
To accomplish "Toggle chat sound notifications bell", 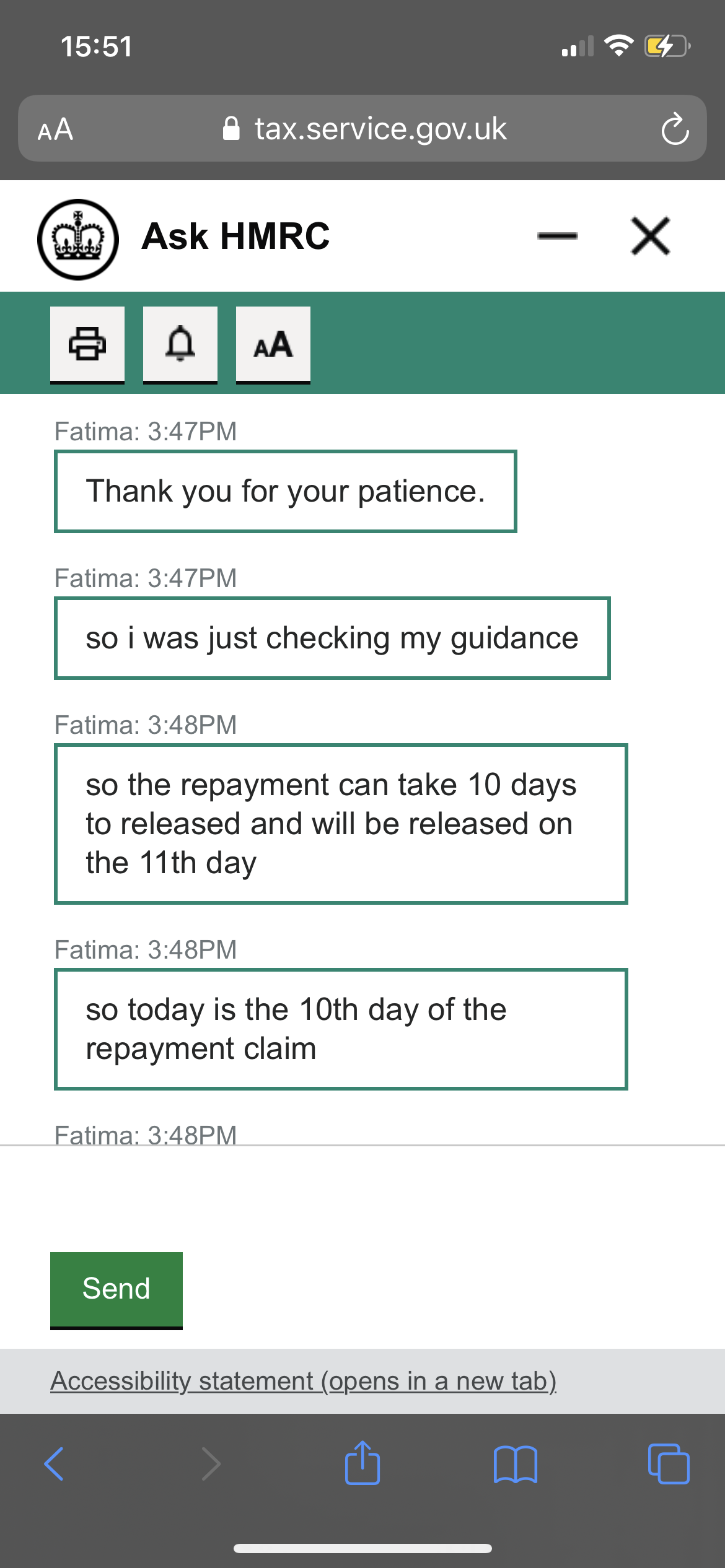I will tap(180, 344).
